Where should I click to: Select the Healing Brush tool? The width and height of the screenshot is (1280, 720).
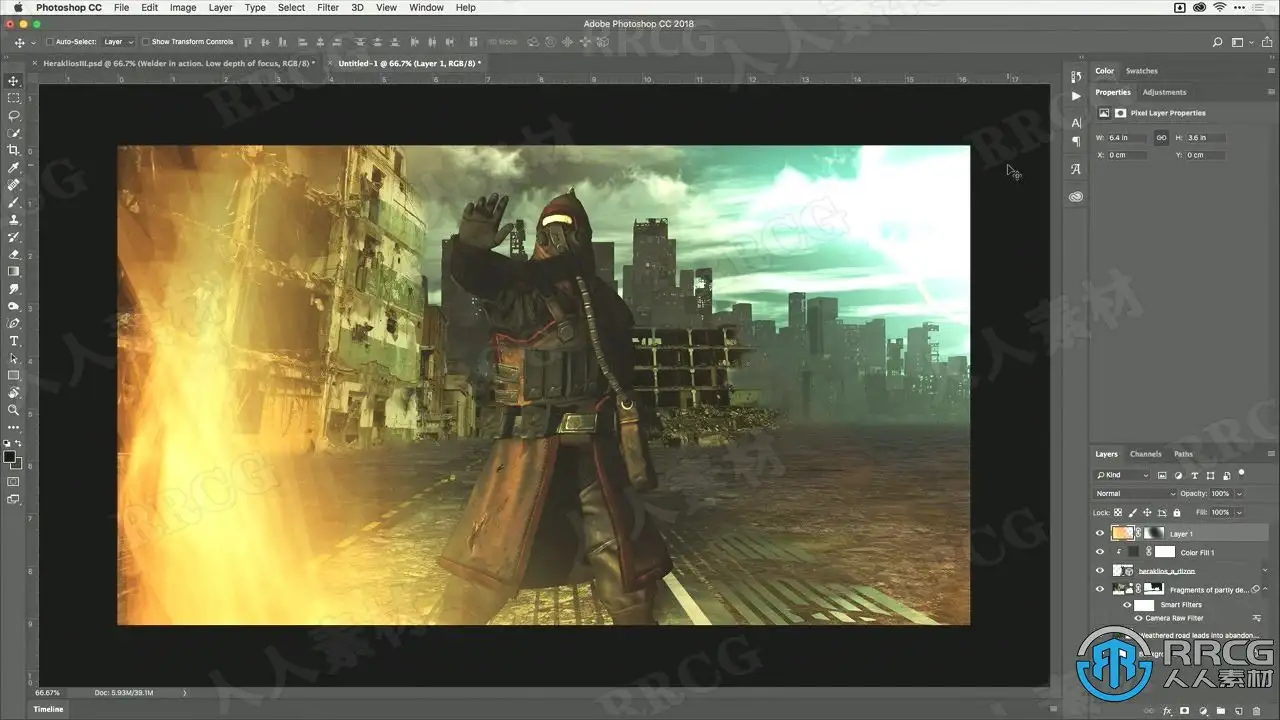coord(14,185)
